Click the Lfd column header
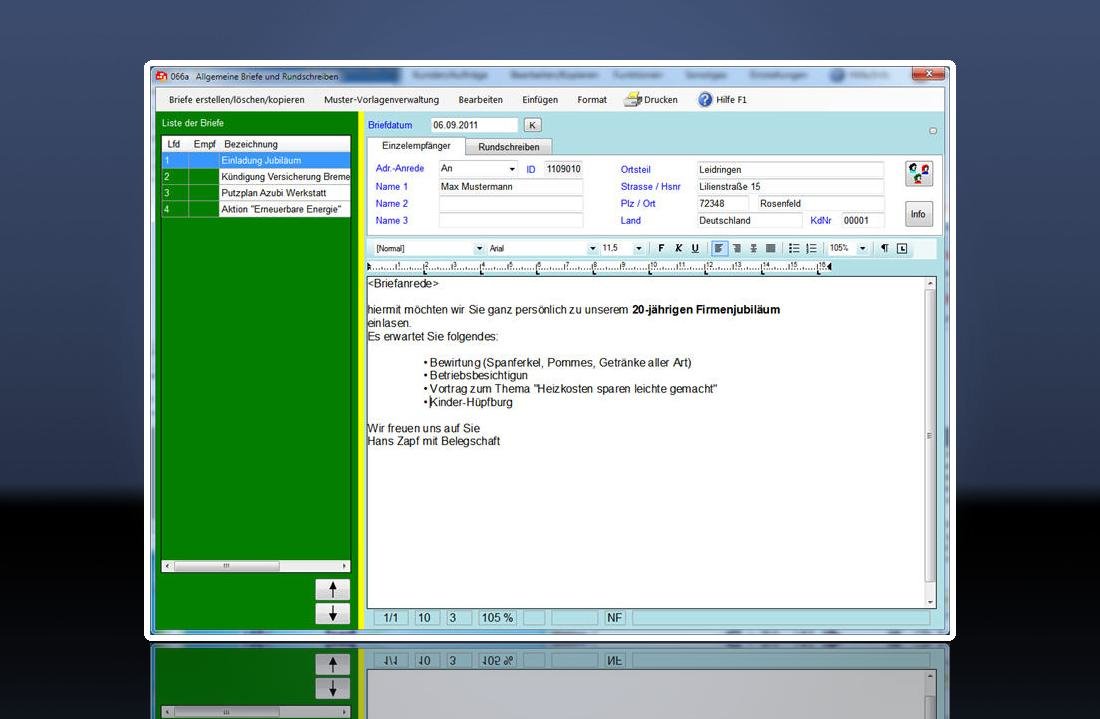Image resolution: width=1100 pixels, height=719 pixels. pos(174,144)
